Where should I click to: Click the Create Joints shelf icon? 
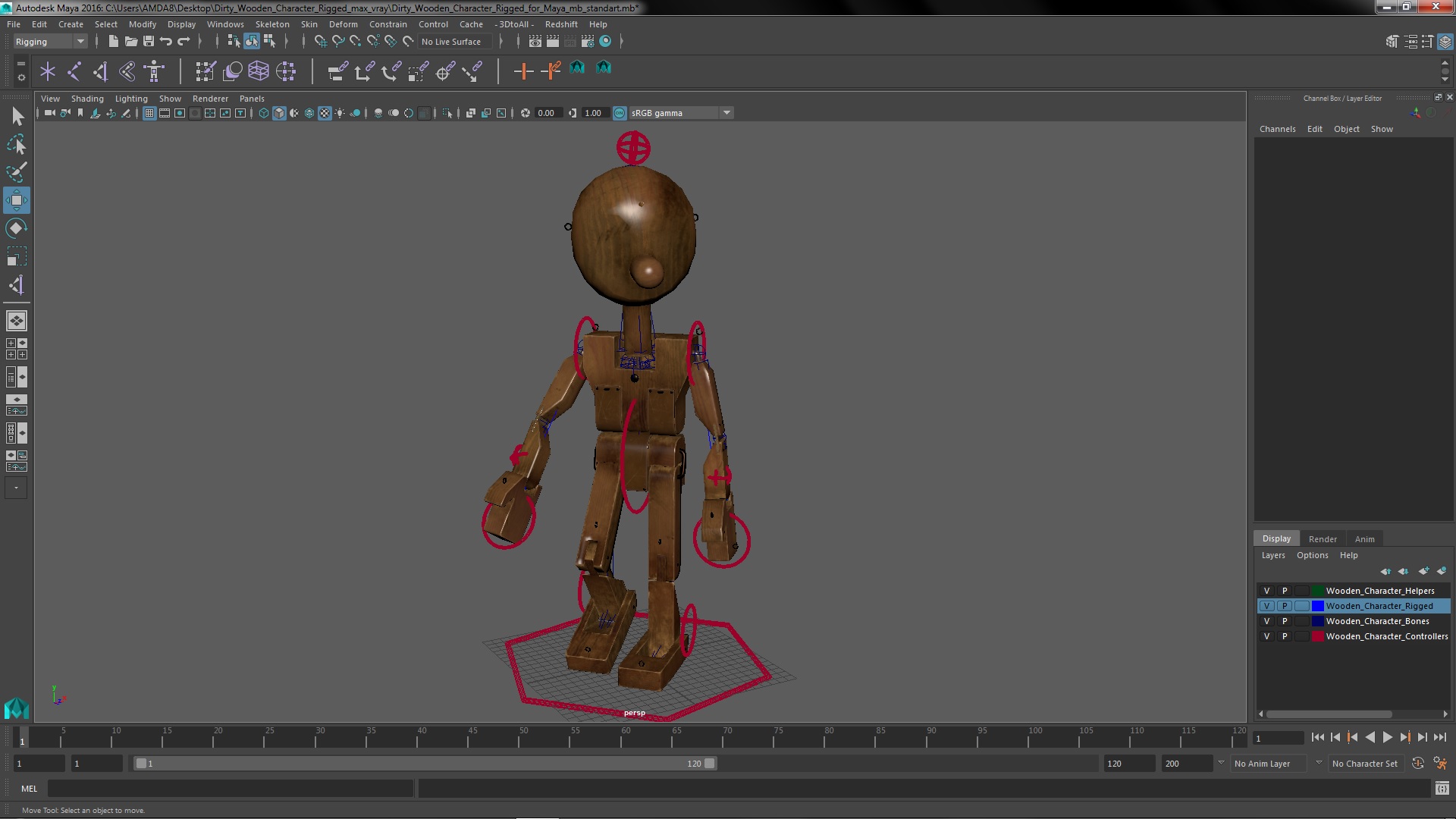(74, 71)
